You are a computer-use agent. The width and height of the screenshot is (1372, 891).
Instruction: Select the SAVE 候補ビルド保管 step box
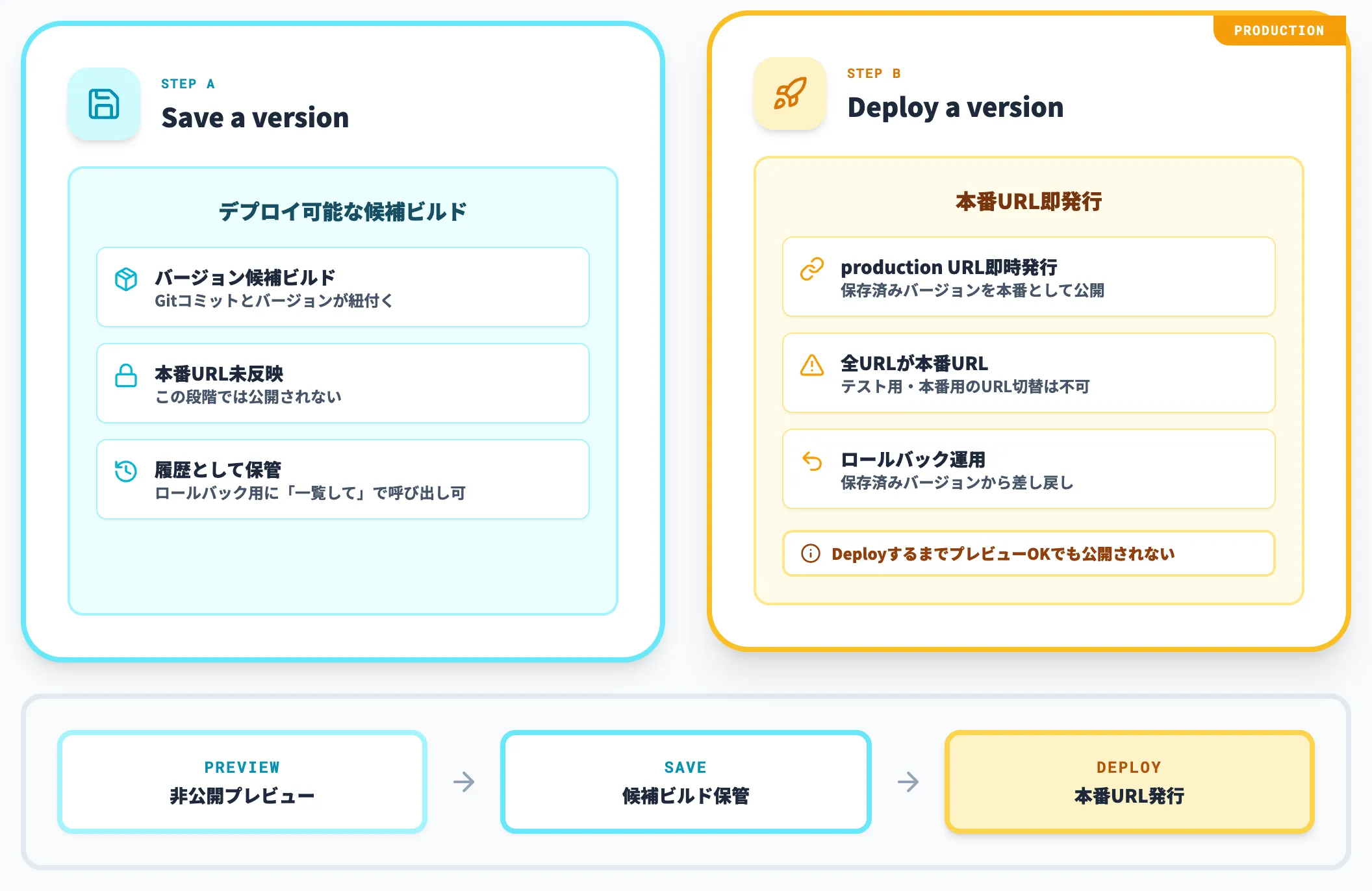(686, 781)
